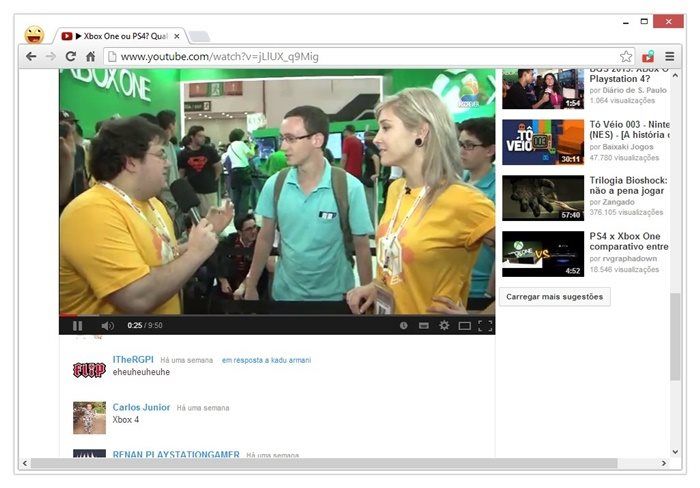Select the Xbox One ou PS4 tab
The width and height of the screenshot is (700, 488).
coord(121,36)
